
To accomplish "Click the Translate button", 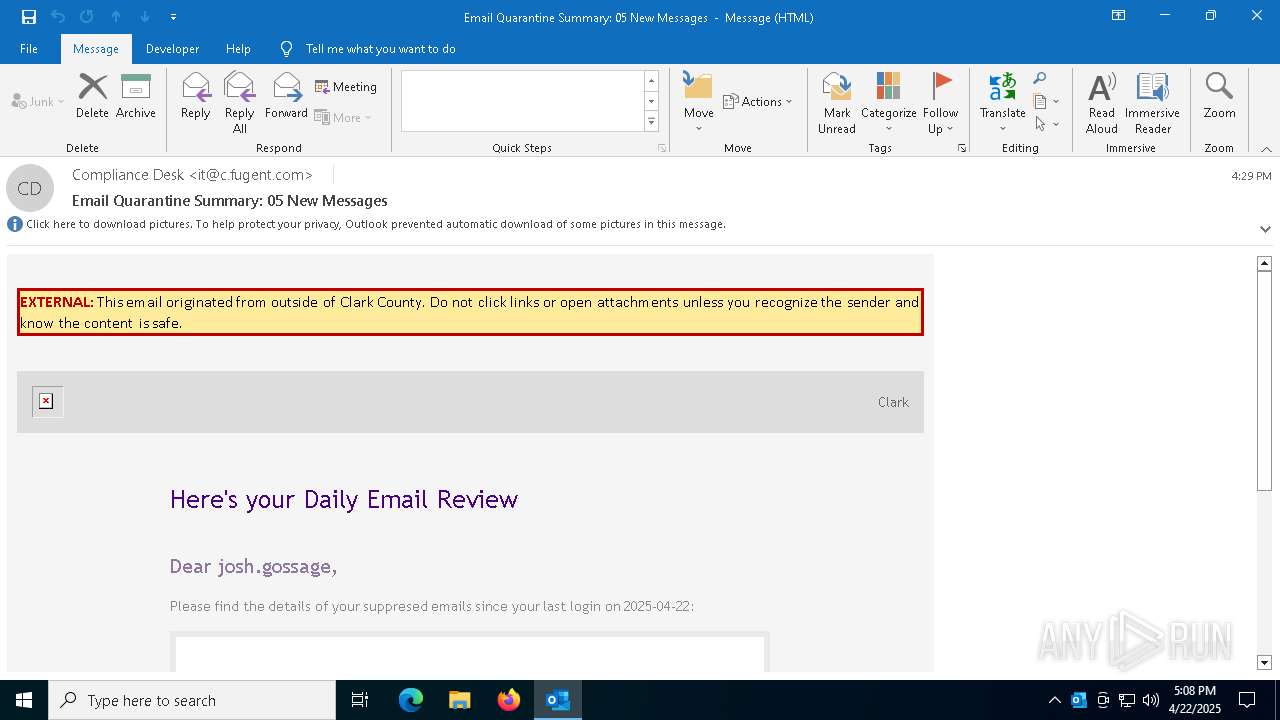I will click(x=1002, y=102).
